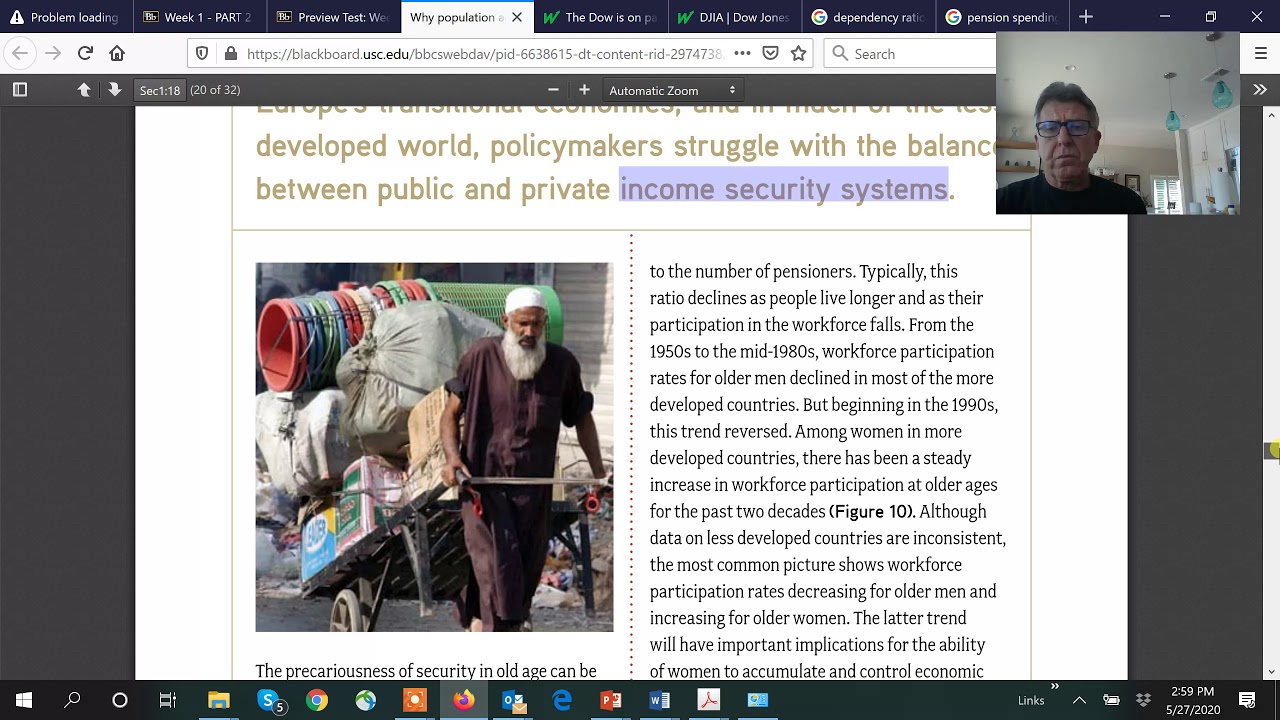
Task: Go to next PDF page arrow
Action: pos(114,89)
